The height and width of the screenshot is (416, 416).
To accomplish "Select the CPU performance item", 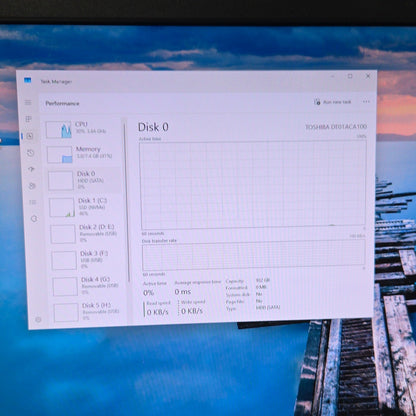I will coord(82,129).
